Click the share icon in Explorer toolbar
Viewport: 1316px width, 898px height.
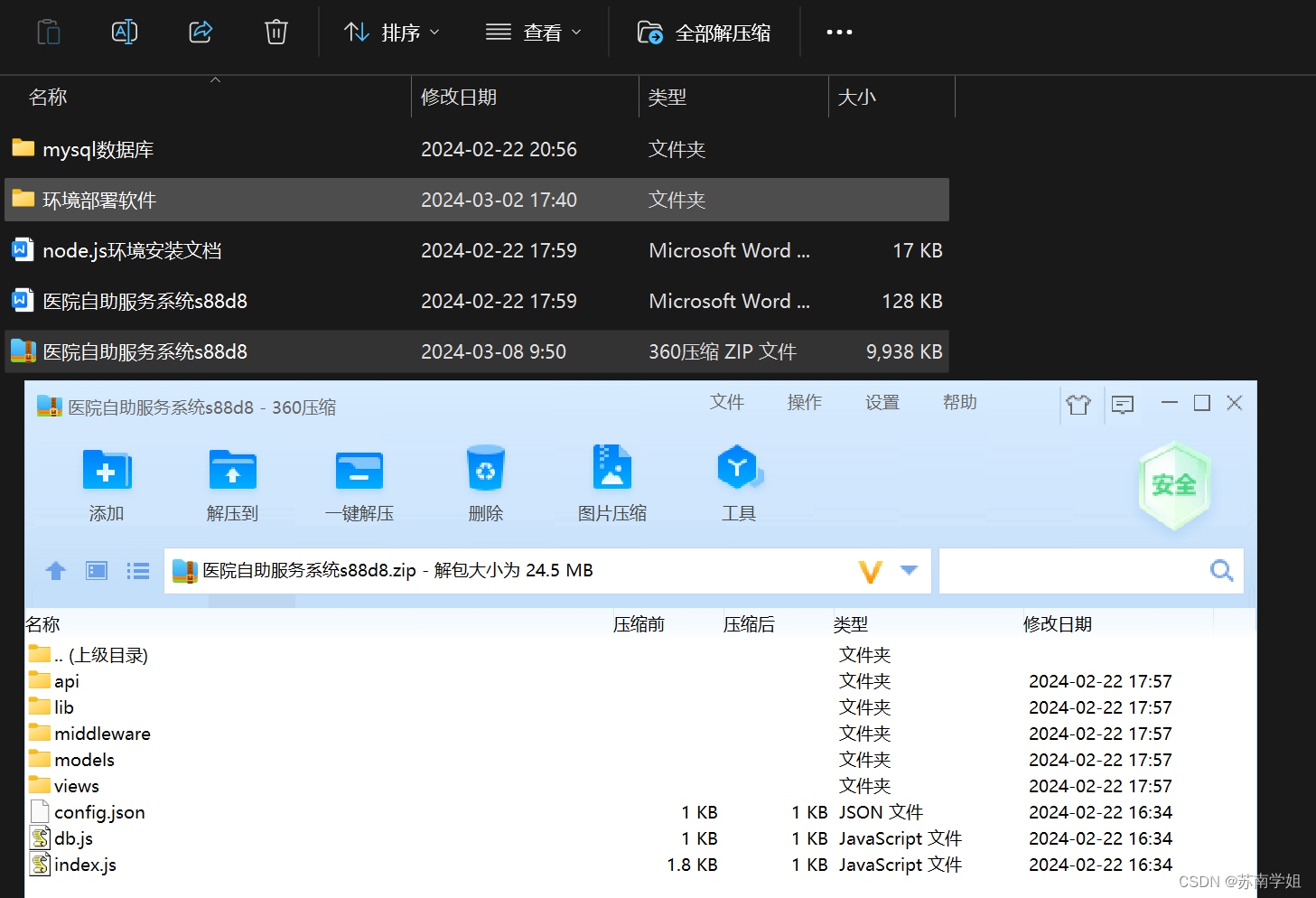(x=200, y=32)
